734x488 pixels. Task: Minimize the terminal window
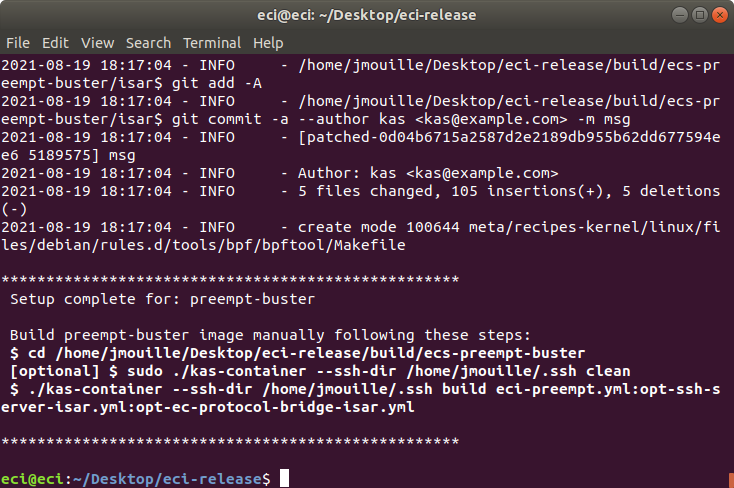point(680,15)
